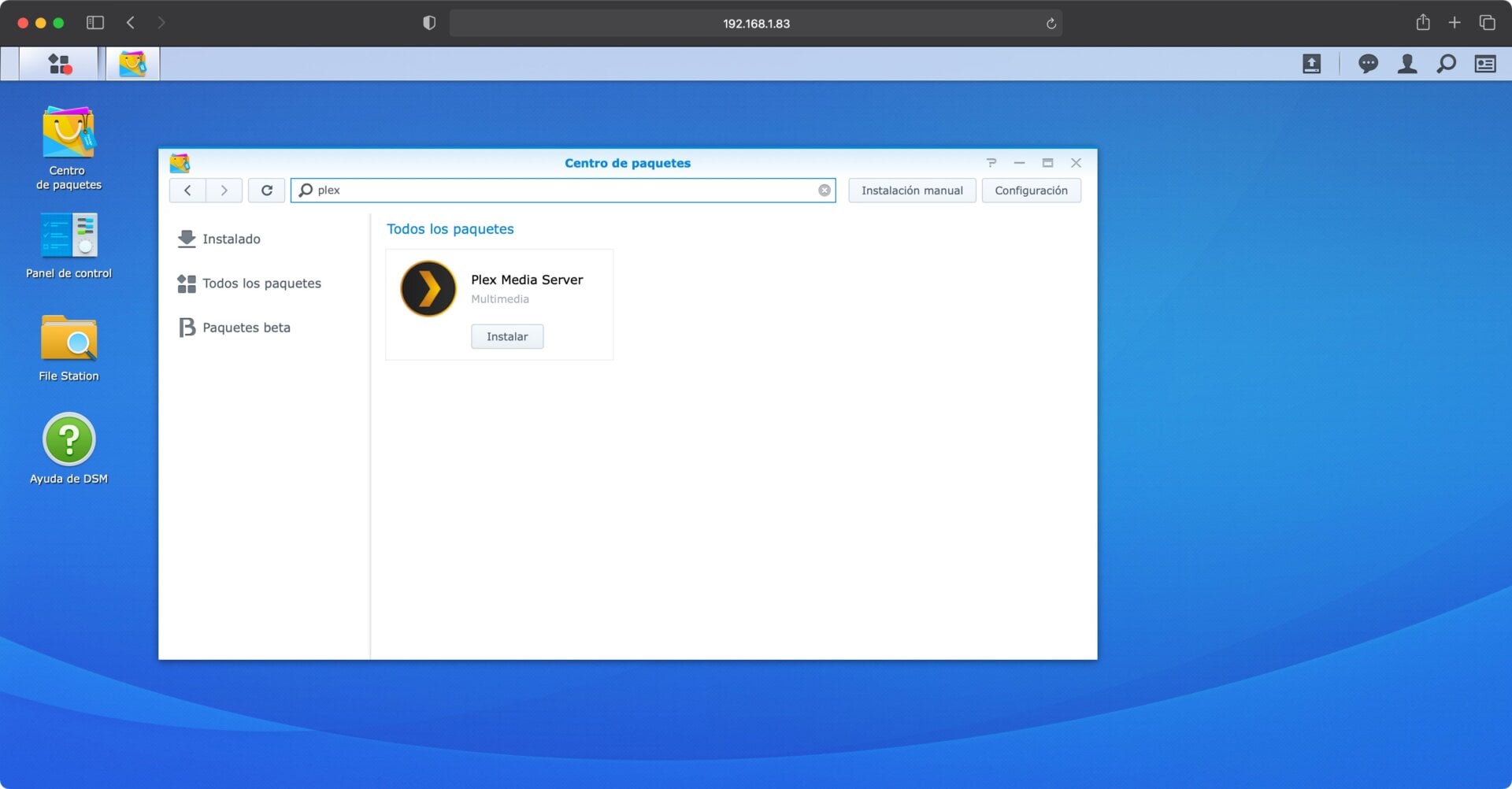Open the DSM search magnifier icon
Screen dimensions: 1512x789
(1446, 64)
